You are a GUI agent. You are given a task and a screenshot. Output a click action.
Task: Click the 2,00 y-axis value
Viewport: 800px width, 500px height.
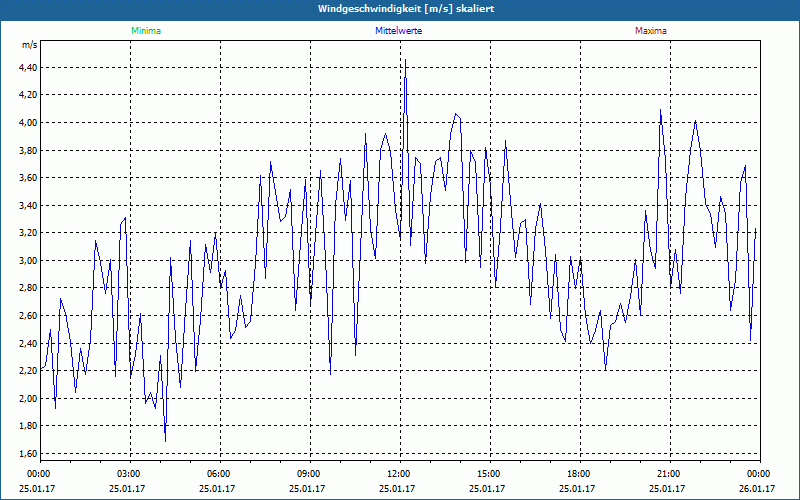click(29, 398)
